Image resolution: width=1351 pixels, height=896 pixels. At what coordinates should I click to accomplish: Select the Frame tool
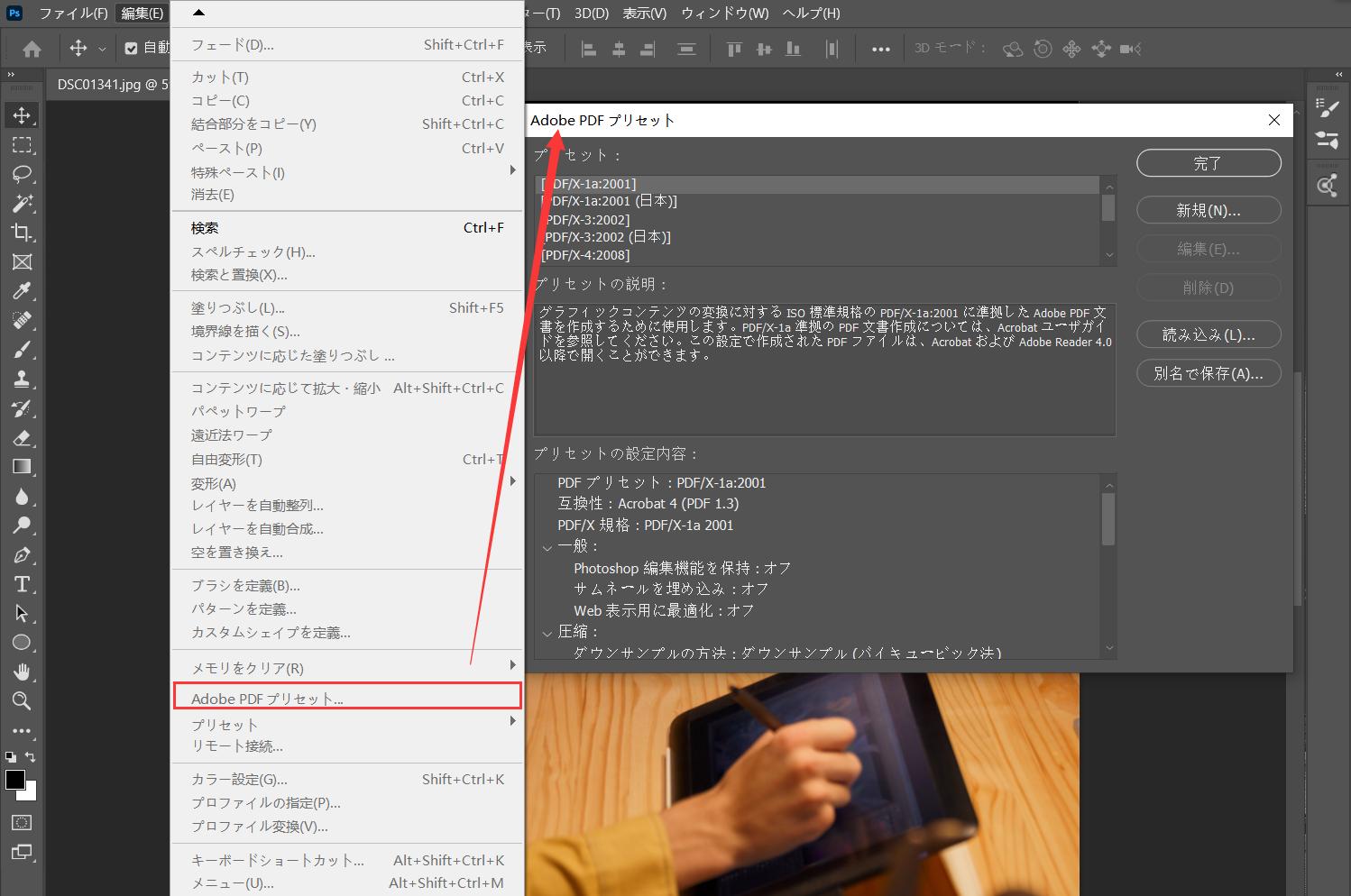pyautogui.click(x=22, y=262)
